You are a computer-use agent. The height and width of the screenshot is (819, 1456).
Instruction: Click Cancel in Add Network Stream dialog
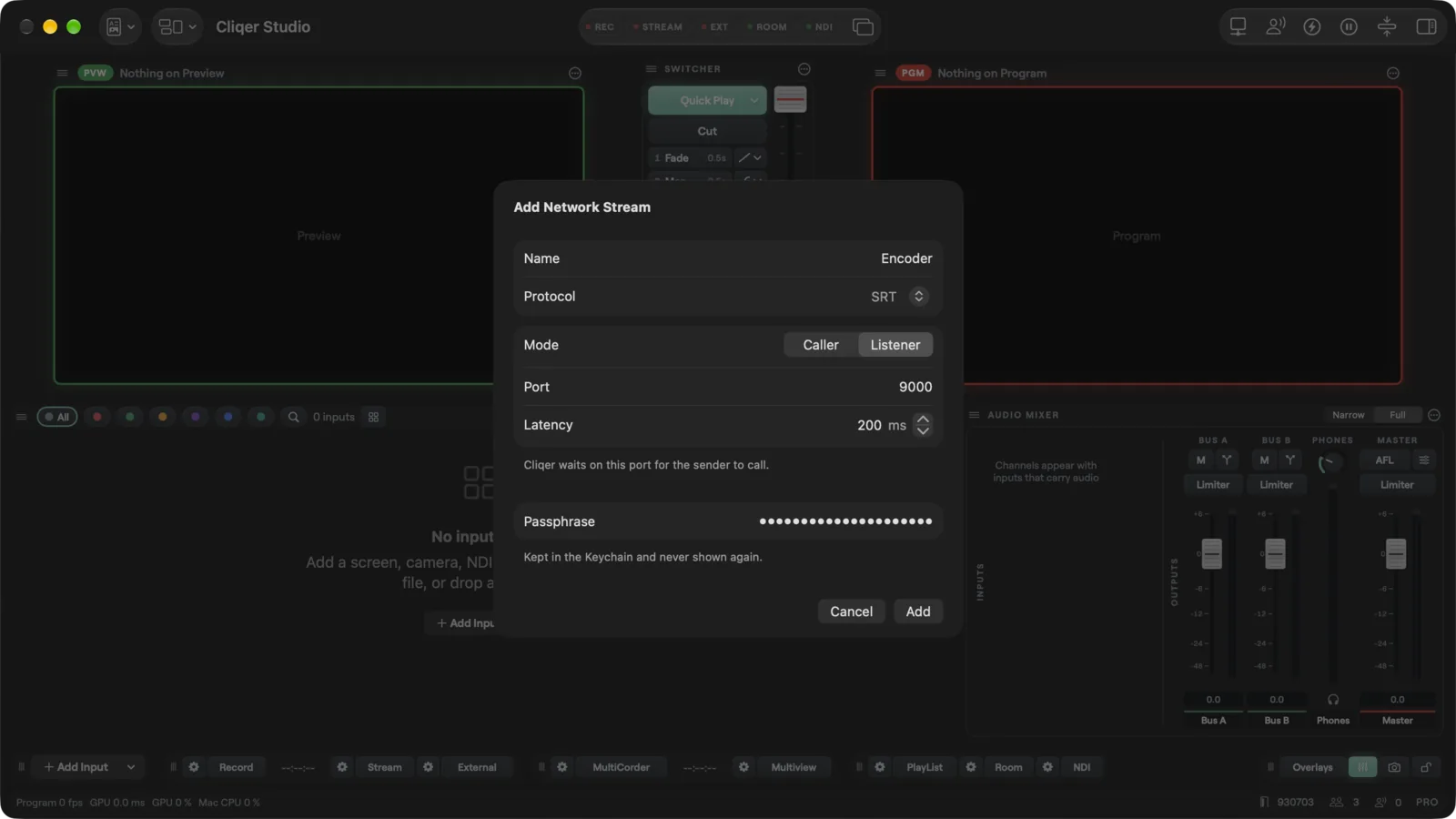click(851, 612)
